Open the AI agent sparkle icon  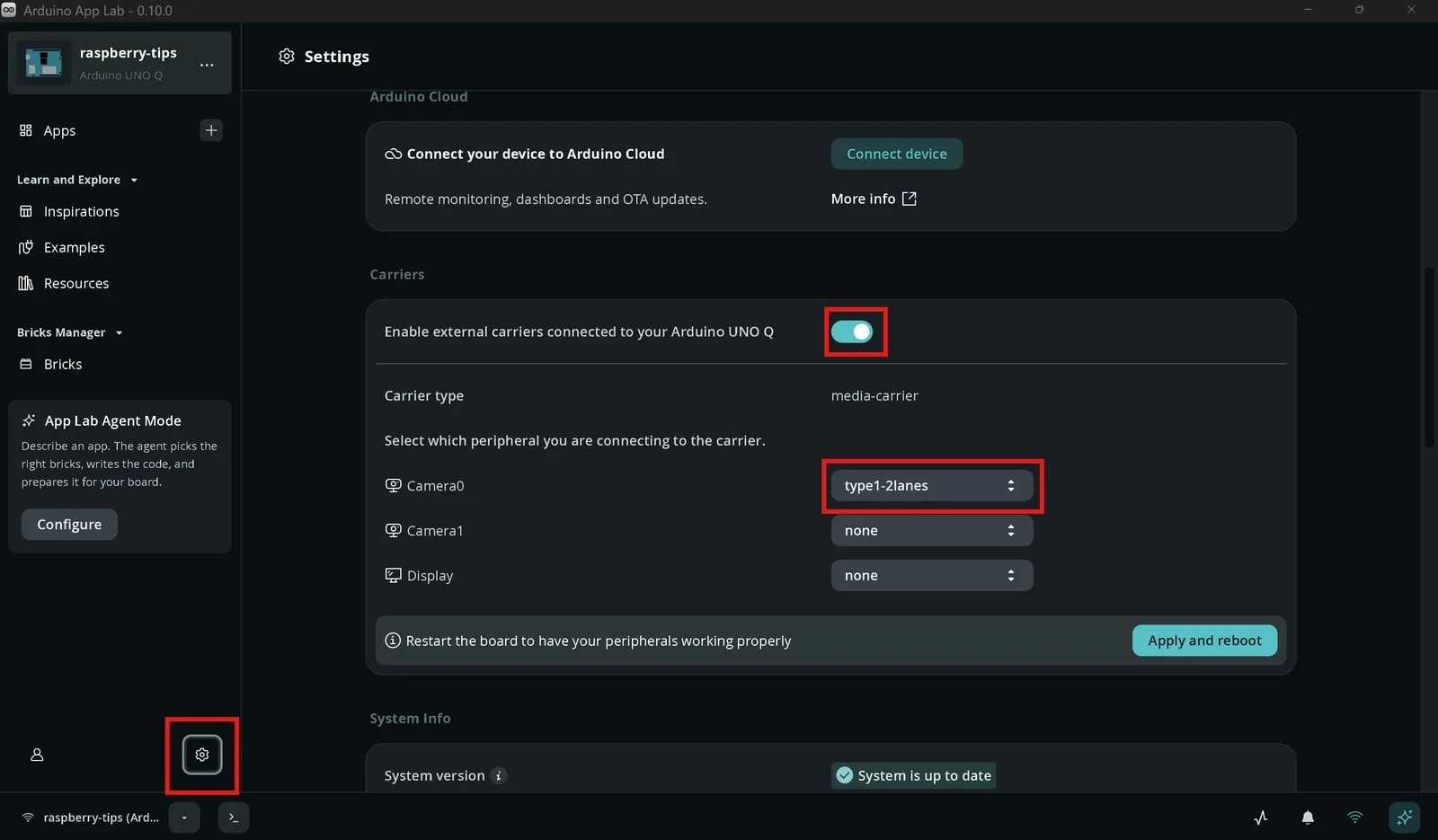tap(1404, 818)
